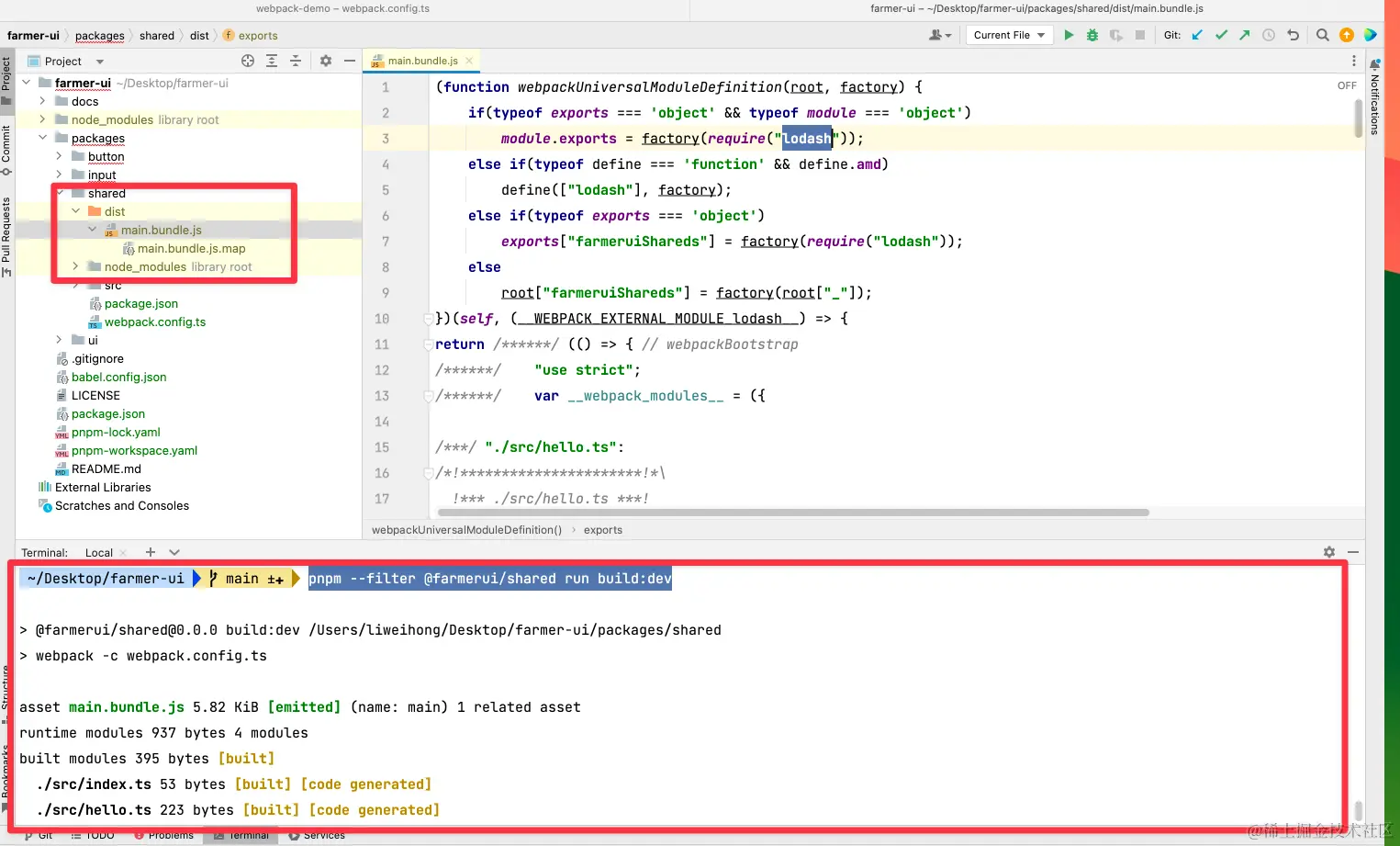The height and width of the screenshot is (846, 1400).
Task: Open Search Everywhere magnifier icon
Action: pyautogui.click(x=1323, y=35)
